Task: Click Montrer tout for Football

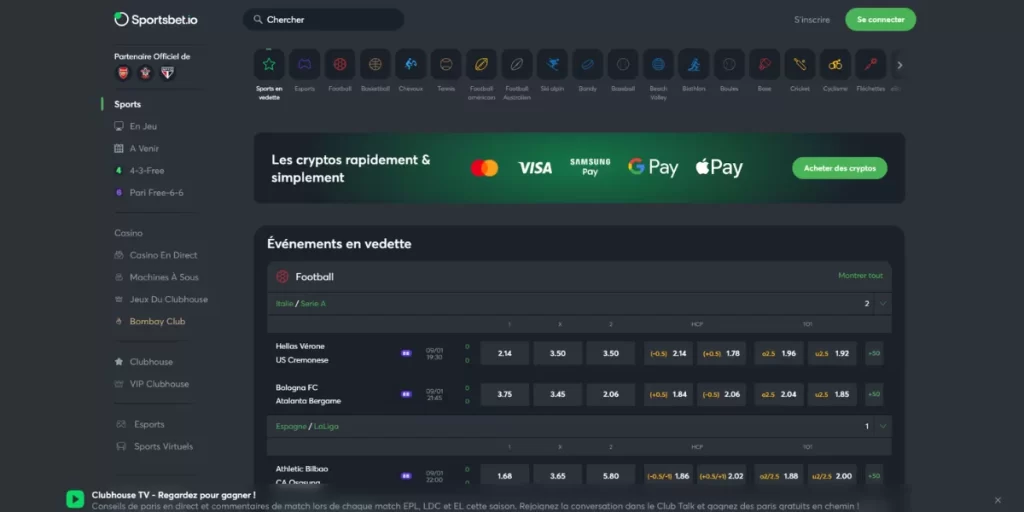Action: click(860, 276)
